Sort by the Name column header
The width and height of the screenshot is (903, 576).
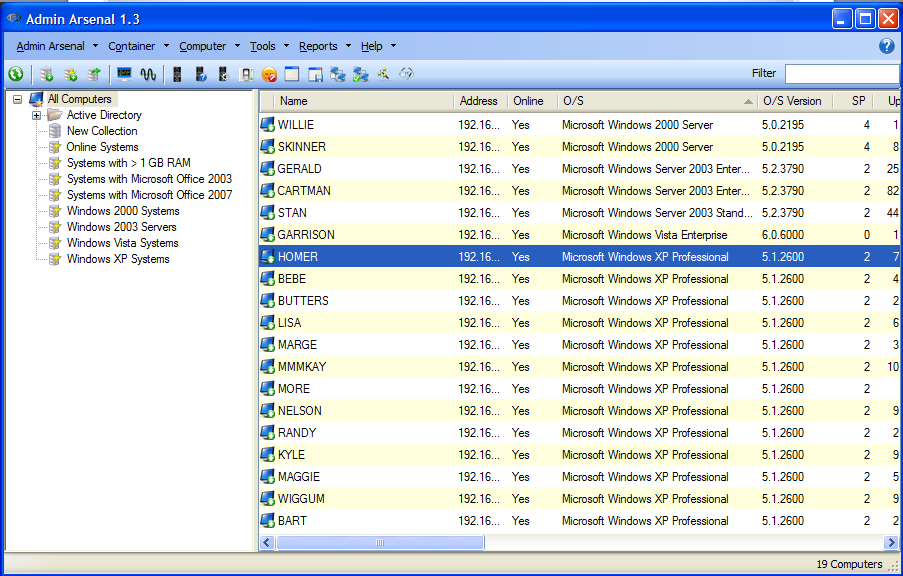(364, 101)
